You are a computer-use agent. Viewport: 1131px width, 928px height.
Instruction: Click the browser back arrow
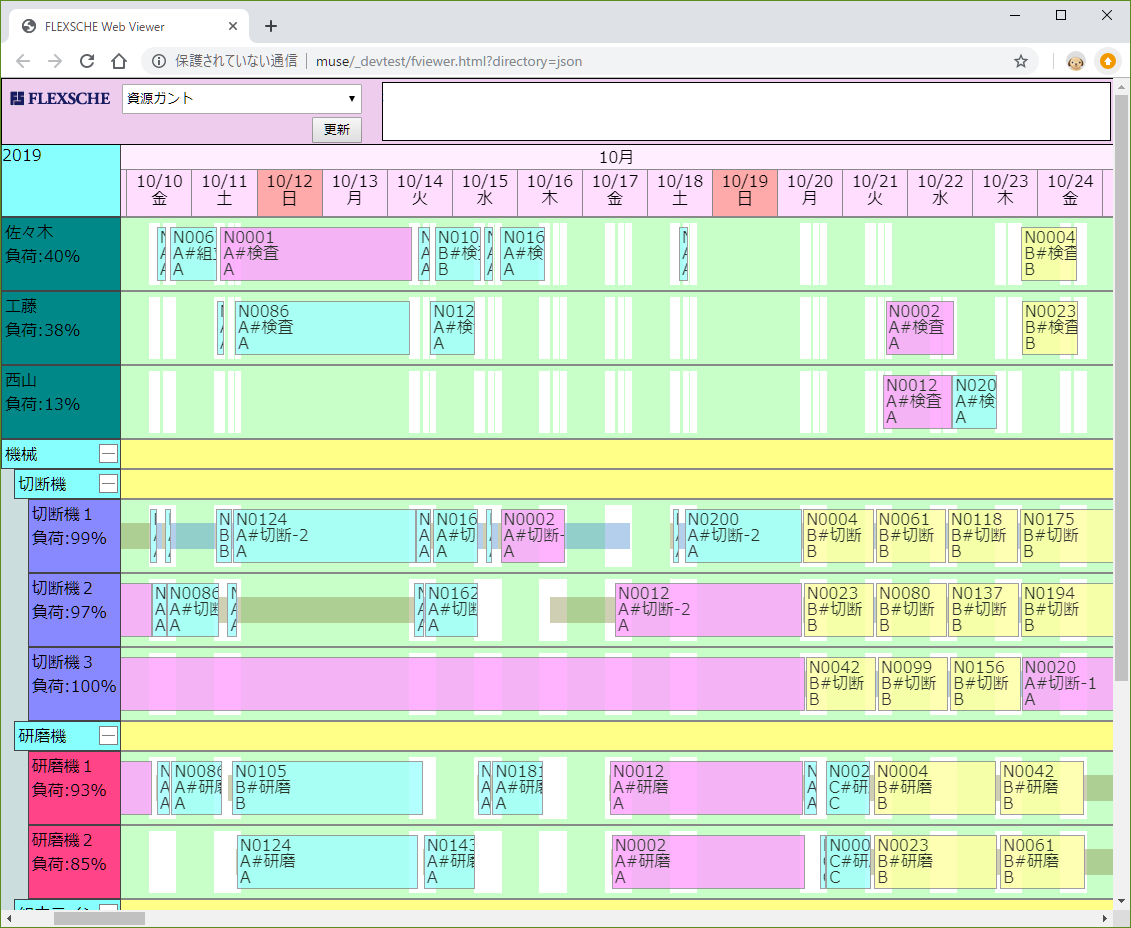click(x=23, y=61)
